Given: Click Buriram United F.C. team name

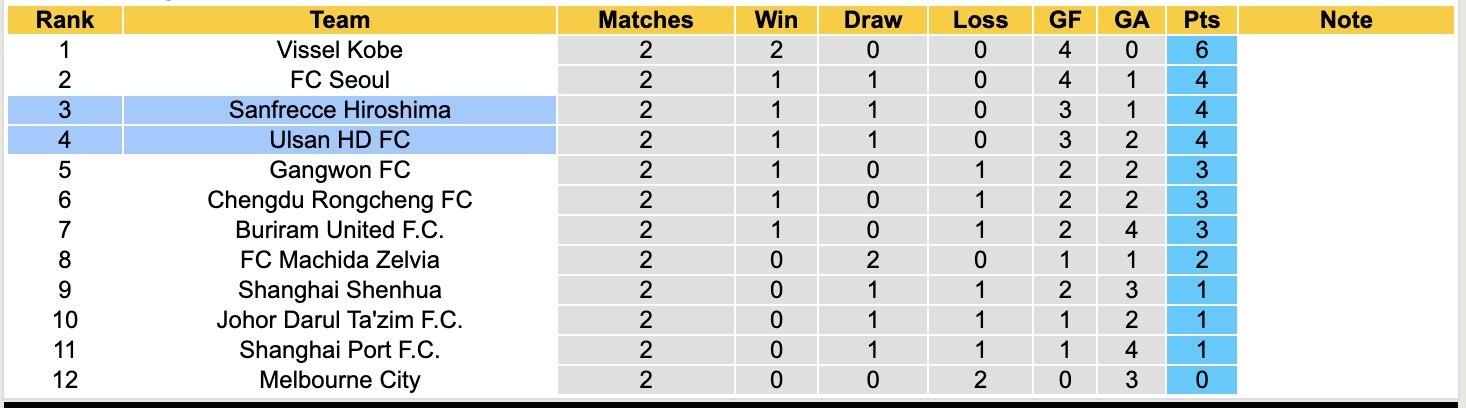Looking at the screenshot, I should pos(340,230).
